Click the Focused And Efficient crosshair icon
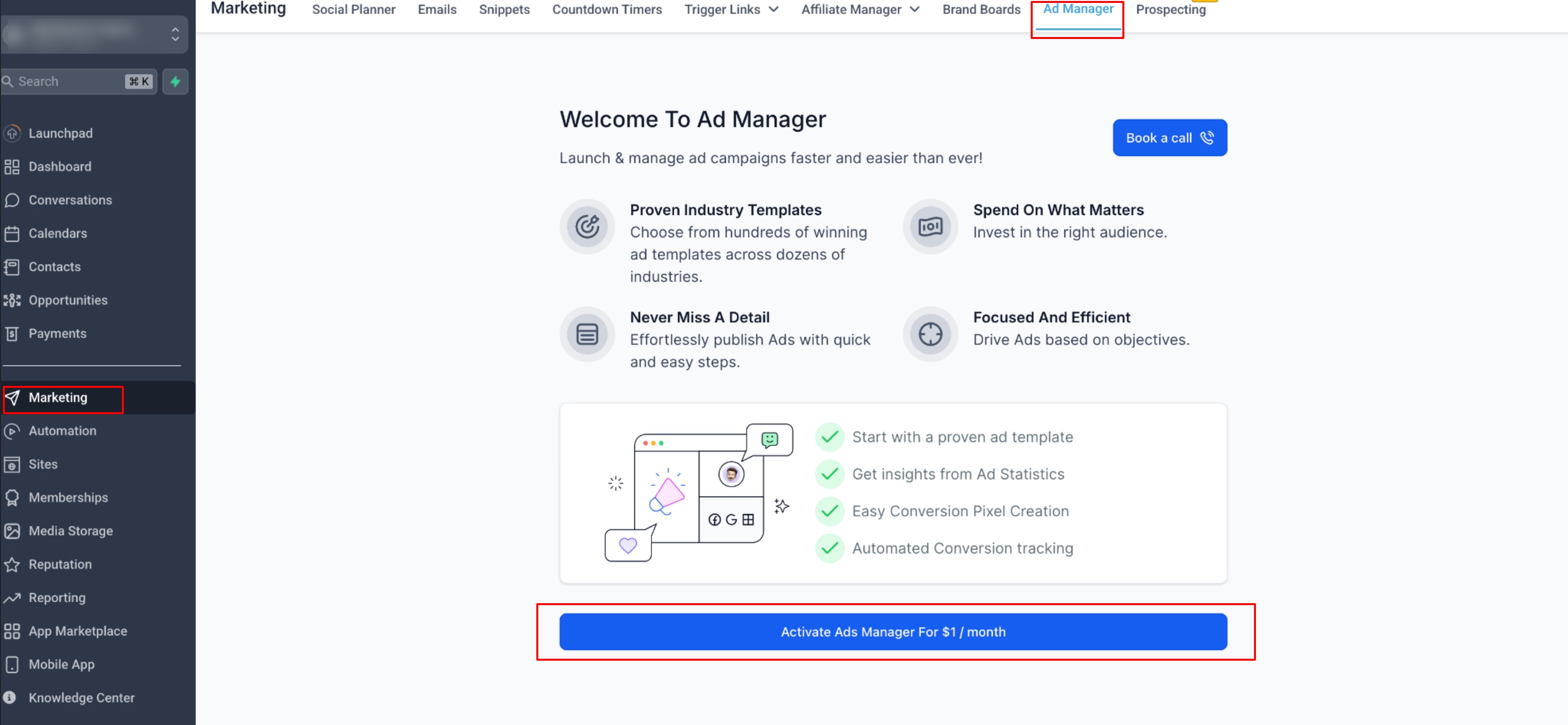The height and width of the screenshot is (725, 1568). [930, 334]
